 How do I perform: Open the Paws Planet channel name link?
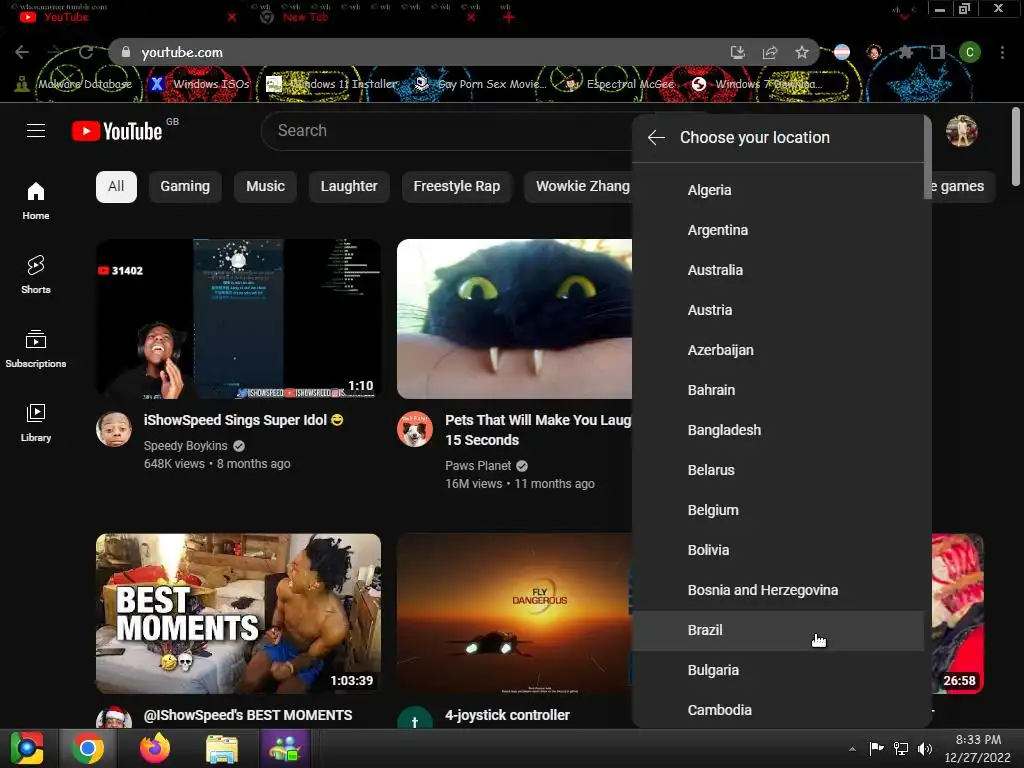[478, 466]
